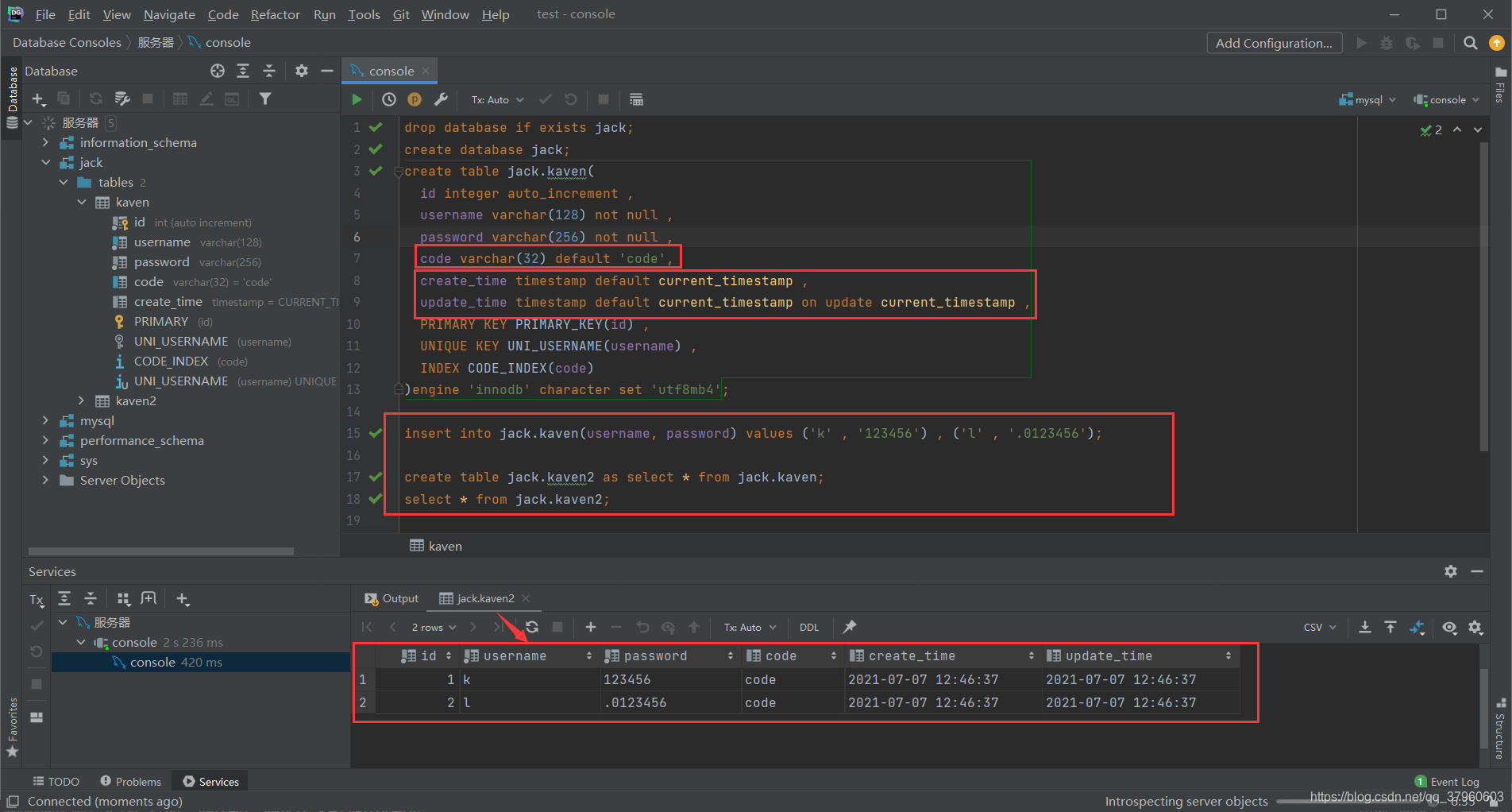Collapse the jack schema node

(x=45, y=162)
